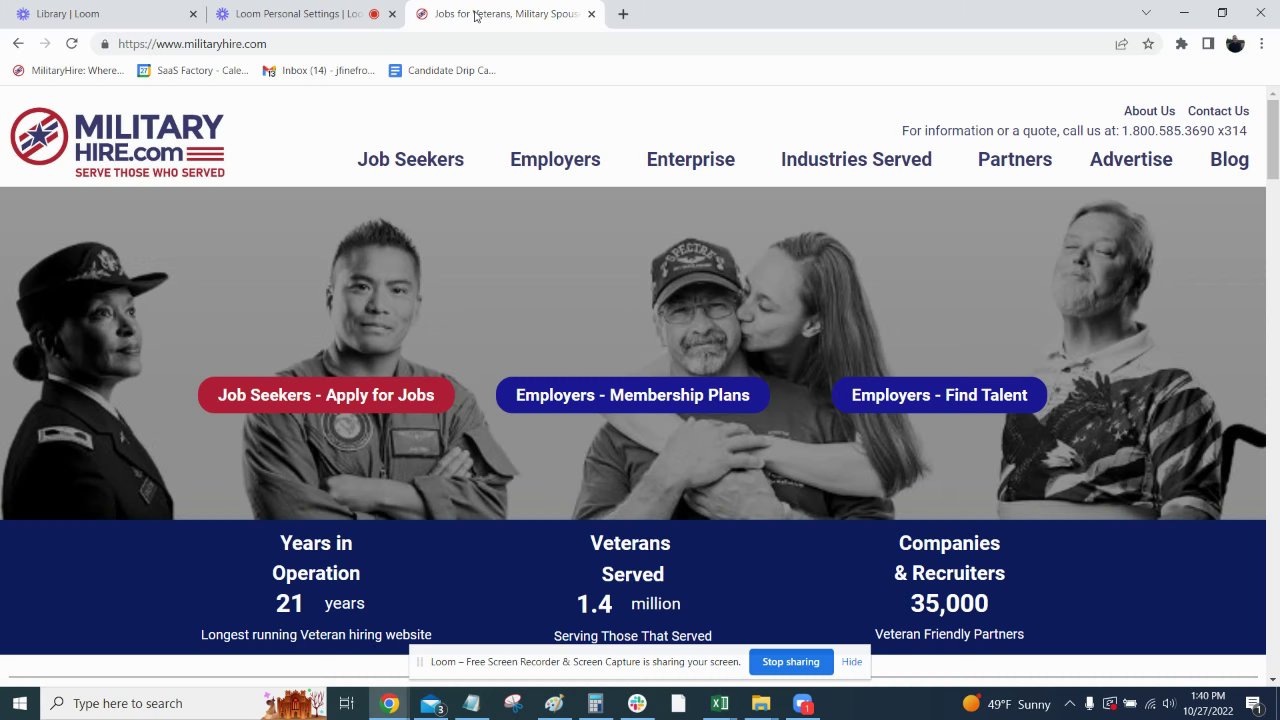This screenshot has height=720, width=1280.
Task: Open Task View on the taskbar
Action: (x=347, y=703)
